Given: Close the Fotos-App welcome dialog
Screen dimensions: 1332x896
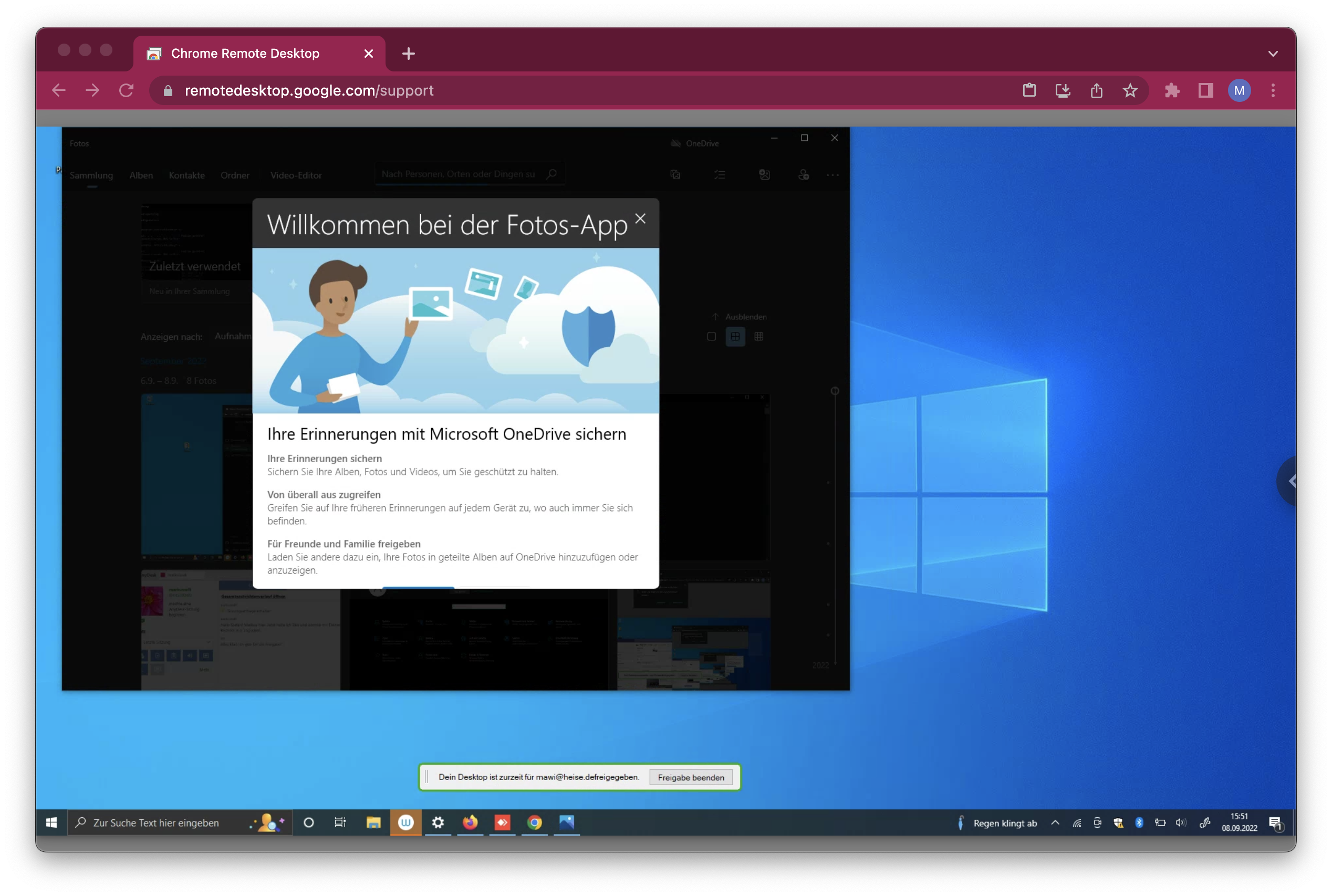Looking at the screenshot, I should point(640,219).
